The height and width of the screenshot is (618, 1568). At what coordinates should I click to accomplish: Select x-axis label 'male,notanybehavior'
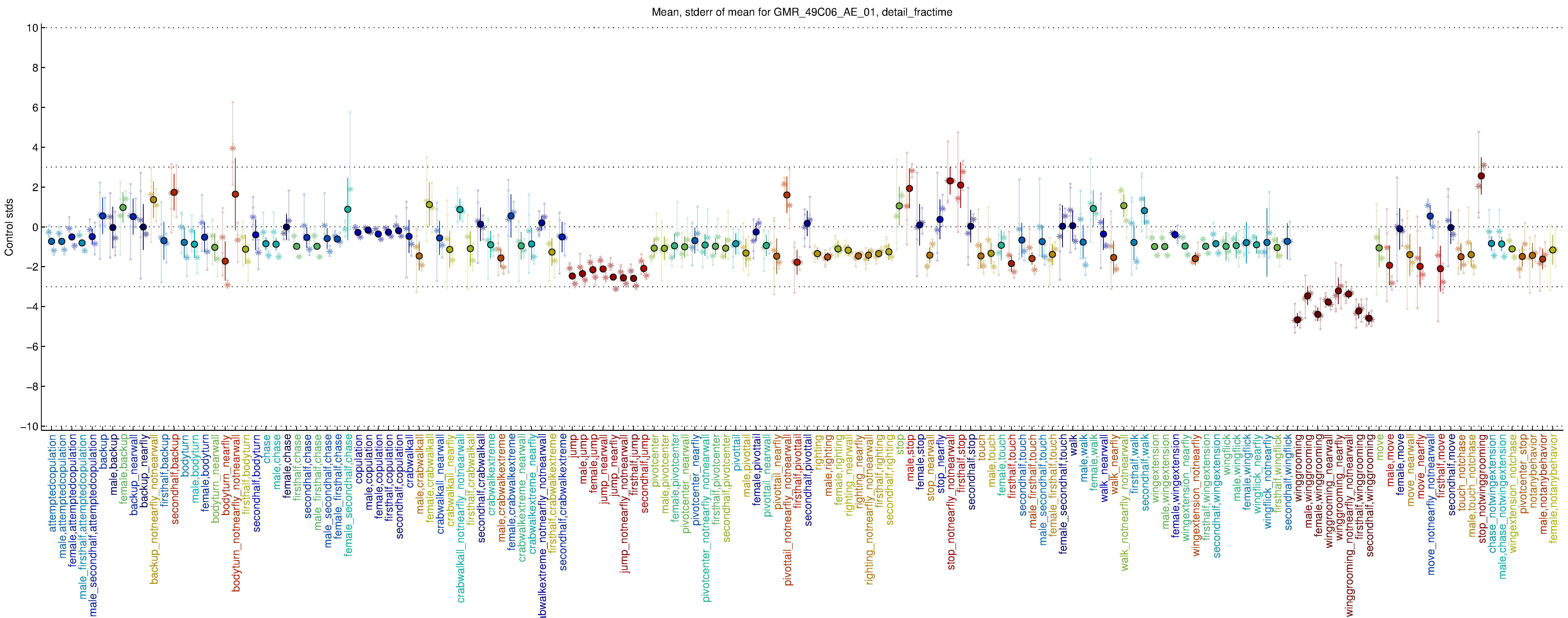(x=1544, y=484)
